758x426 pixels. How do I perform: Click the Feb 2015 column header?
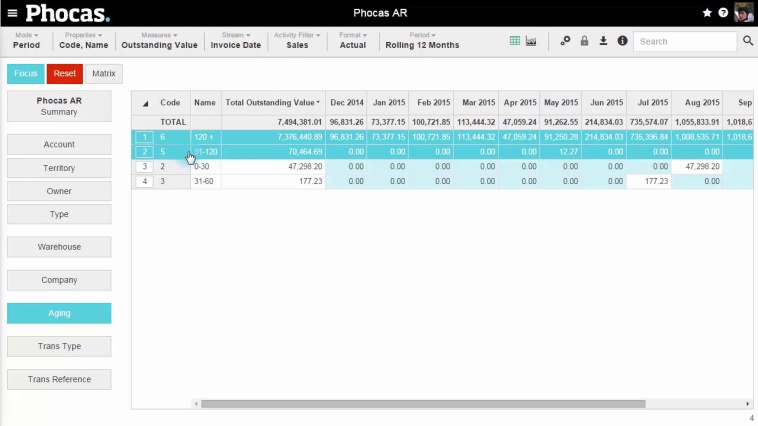pyautogui.click(x=433, y=103)
